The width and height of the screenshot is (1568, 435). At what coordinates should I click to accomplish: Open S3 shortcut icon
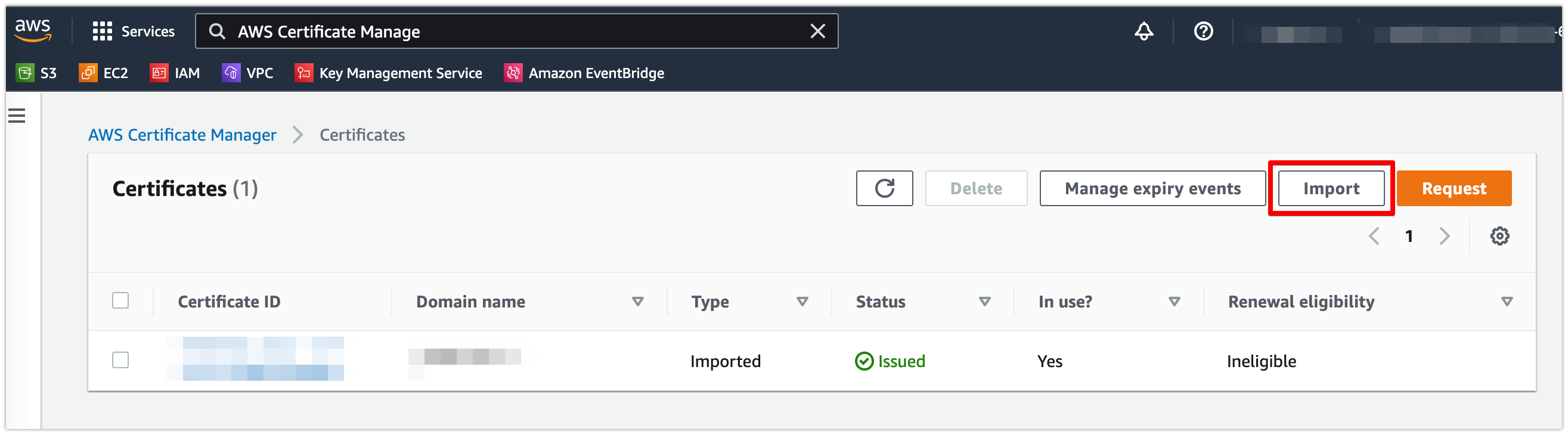pos(25,73)
